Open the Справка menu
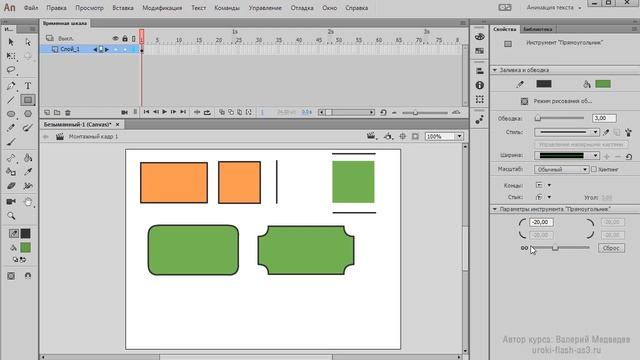 (356, 8)
